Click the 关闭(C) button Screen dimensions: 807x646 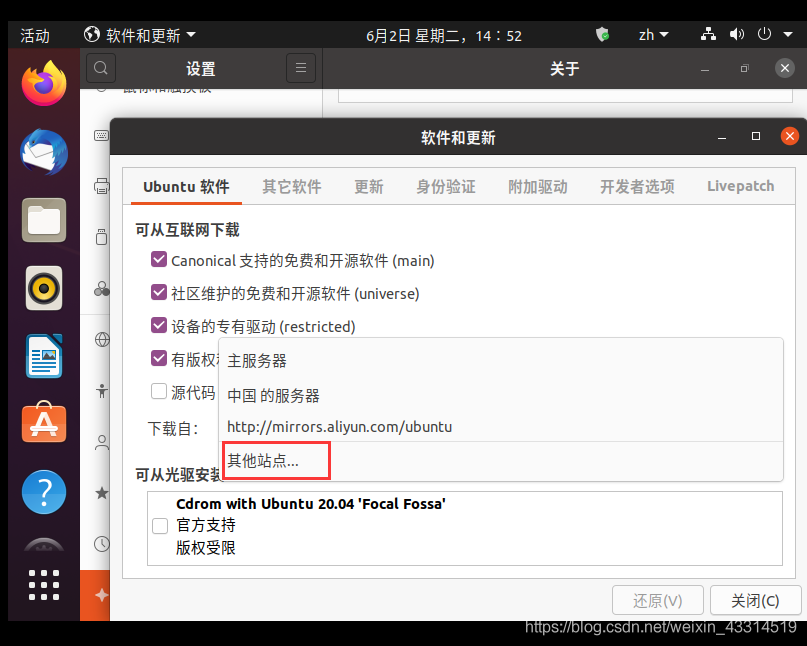pos(755,600)
